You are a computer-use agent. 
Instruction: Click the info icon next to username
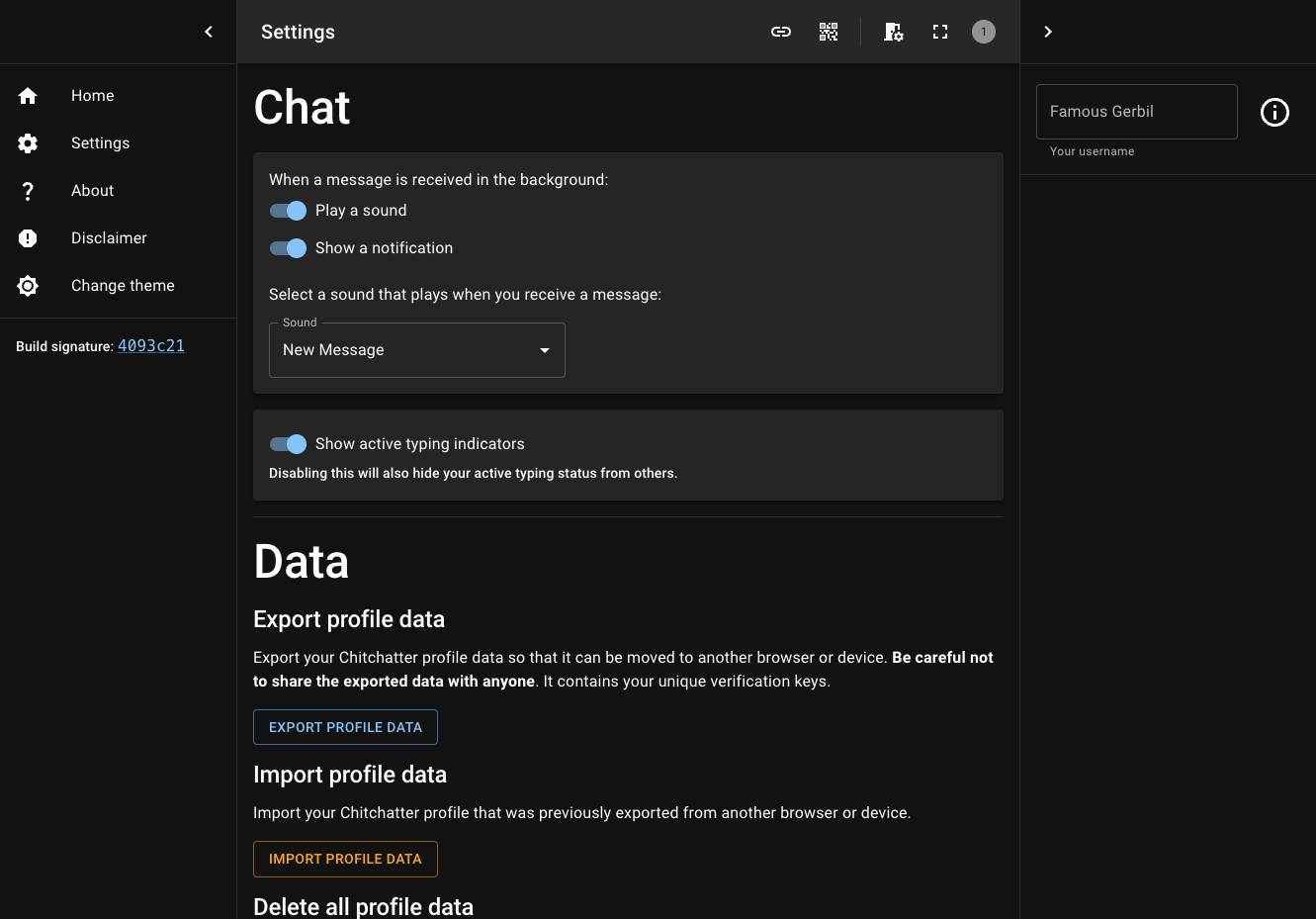[x=1275, y=113]
